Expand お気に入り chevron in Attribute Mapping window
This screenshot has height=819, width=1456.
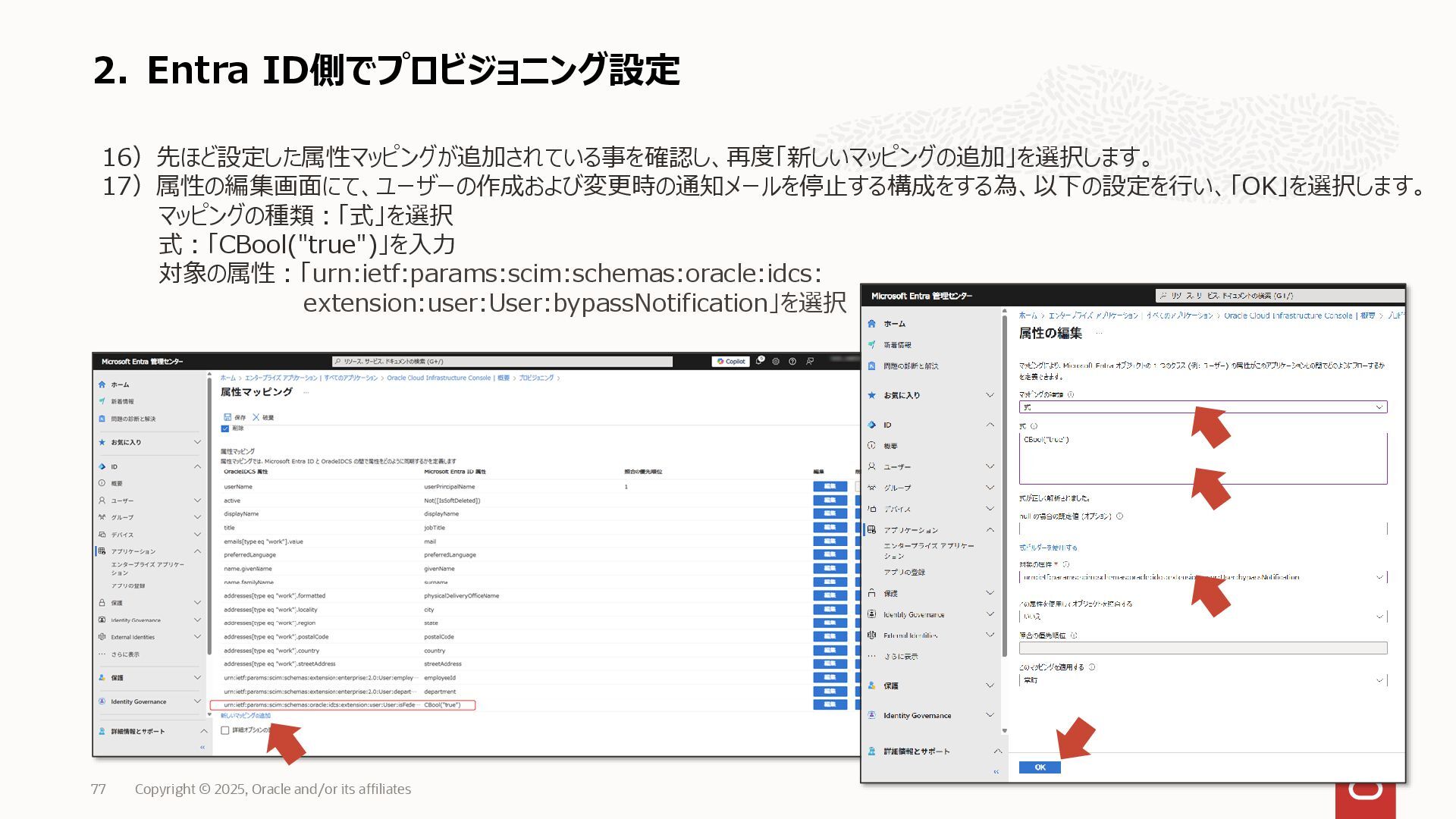197,442
